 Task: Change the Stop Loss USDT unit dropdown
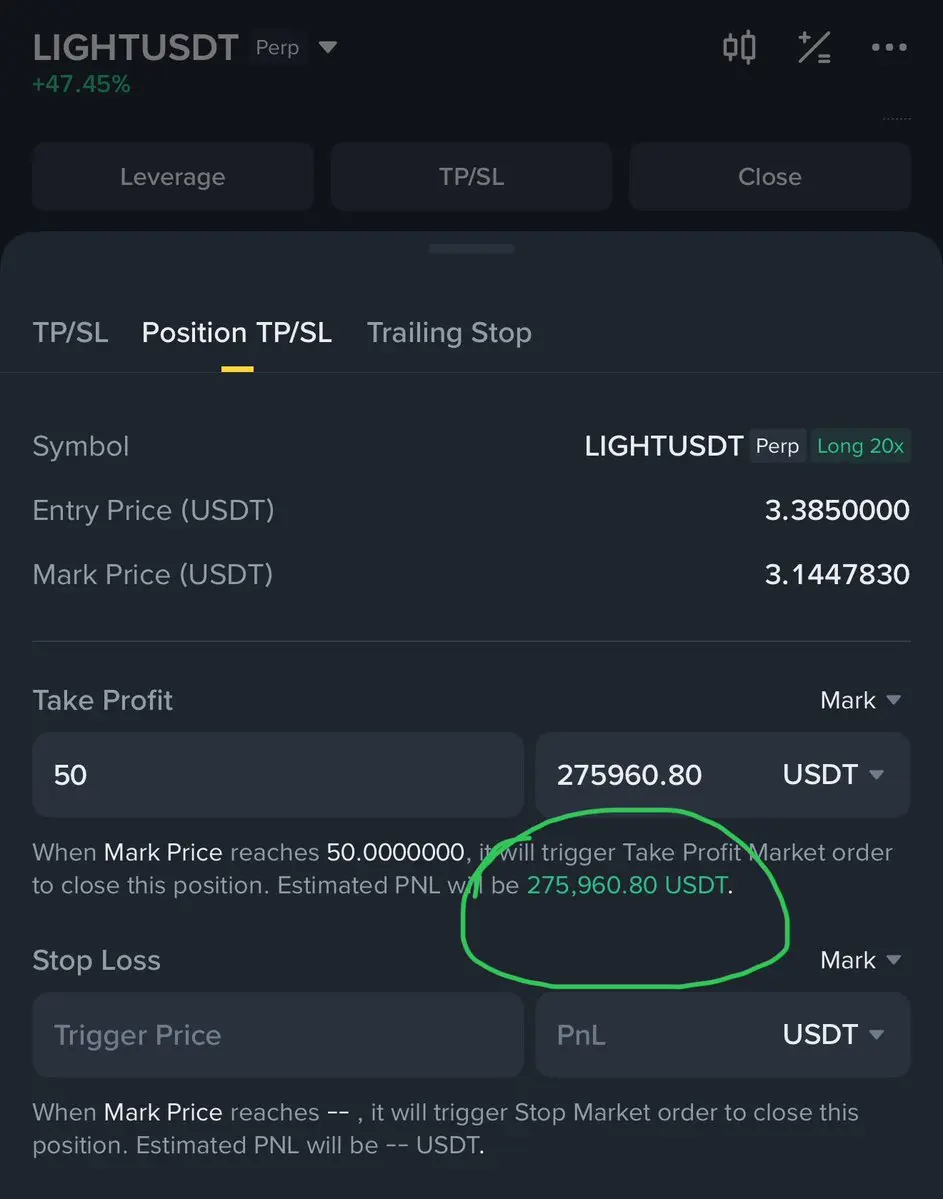(x=834, y=1035)
